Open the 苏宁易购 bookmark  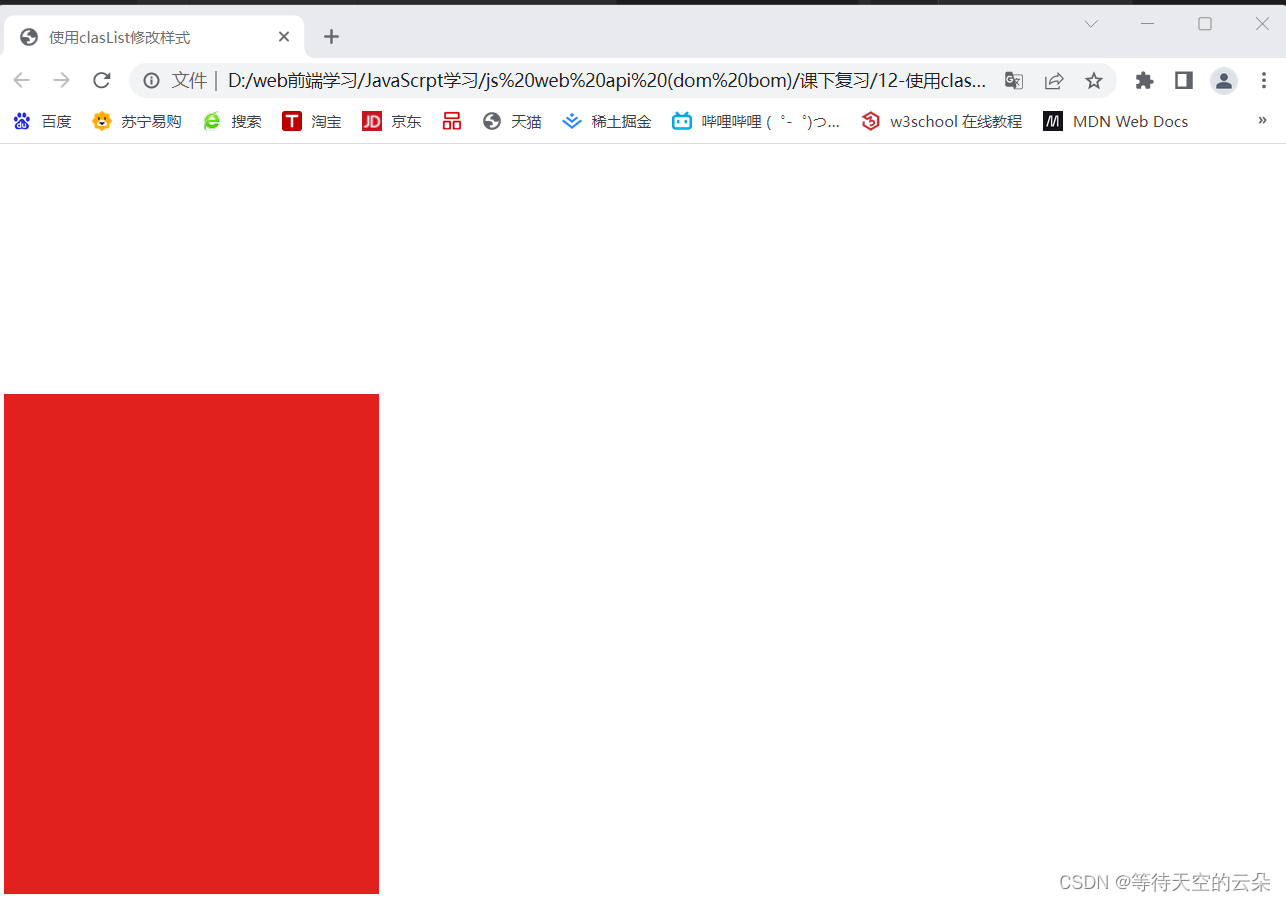click(x=136, y=121)
